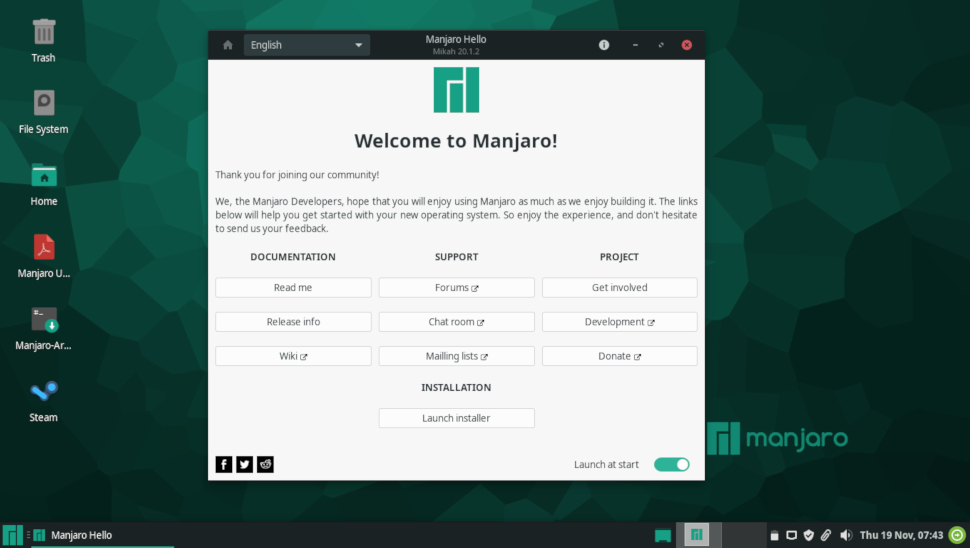This screenshot has width=970, height=548.
Task: Maximize the Manjaro Hello window
Action: tap(661, 45)
